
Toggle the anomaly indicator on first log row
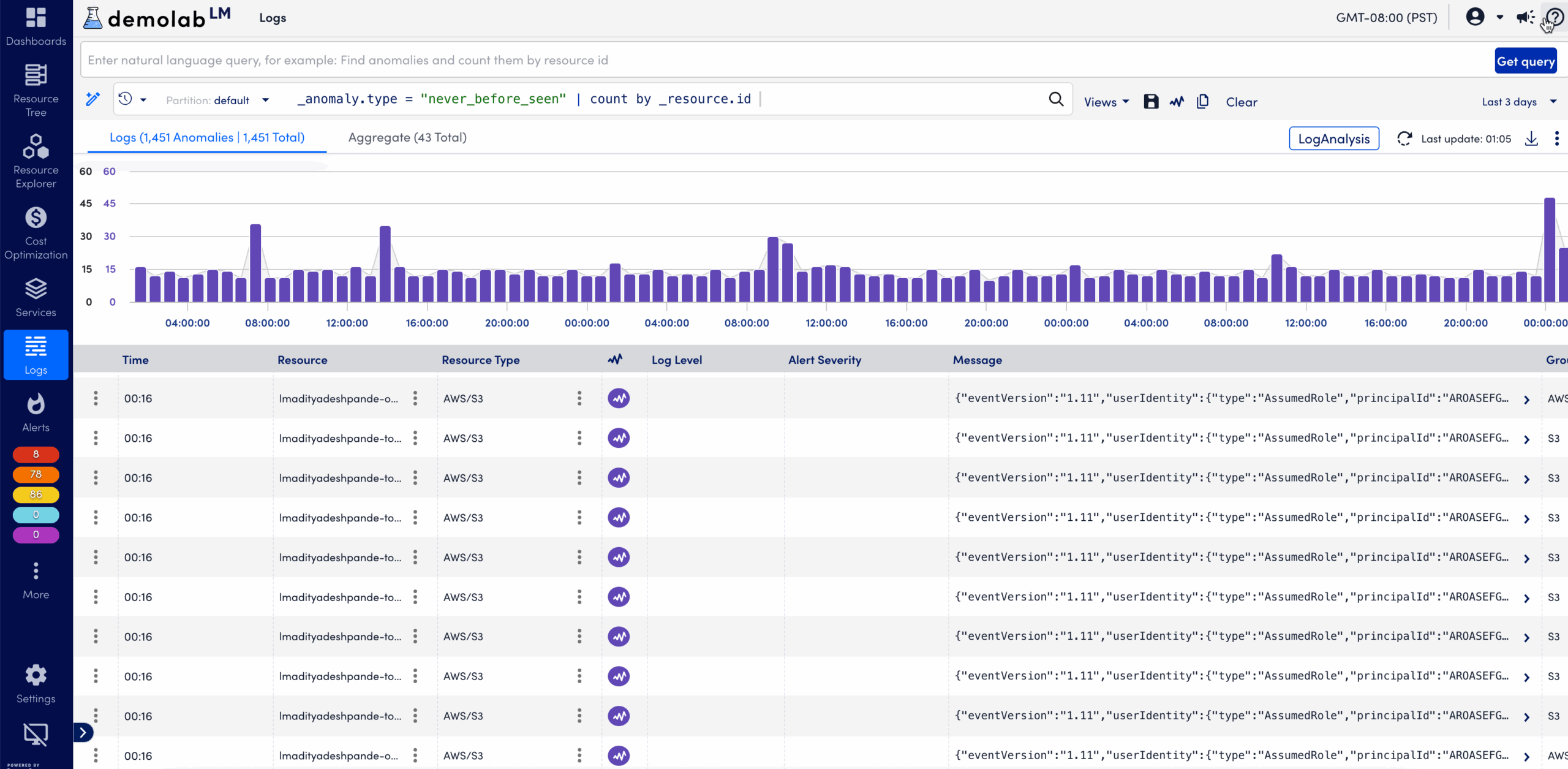(x=619, y=398)
